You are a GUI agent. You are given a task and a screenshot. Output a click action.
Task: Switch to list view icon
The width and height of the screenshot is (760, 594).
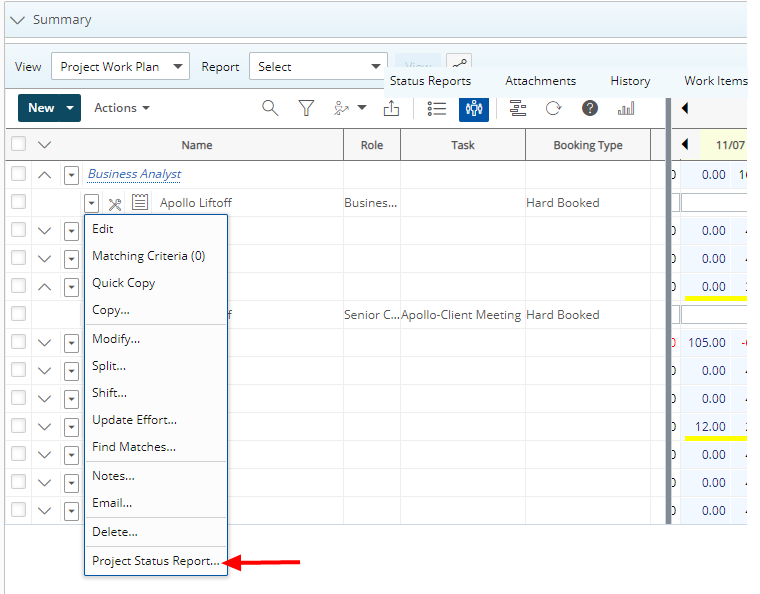pyautogui.click(x=437, y=108)
